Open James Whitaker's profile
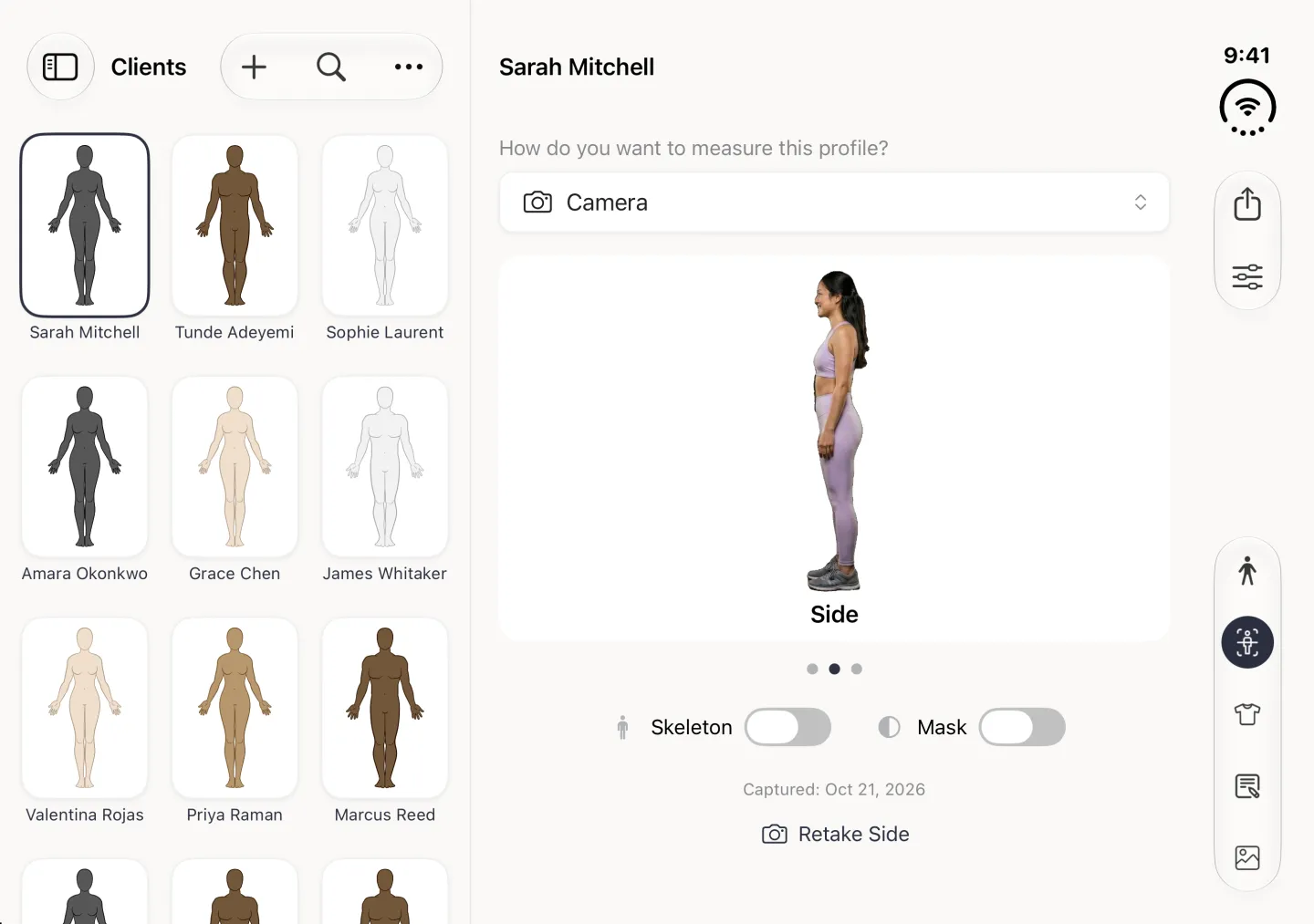 (385, 480)
